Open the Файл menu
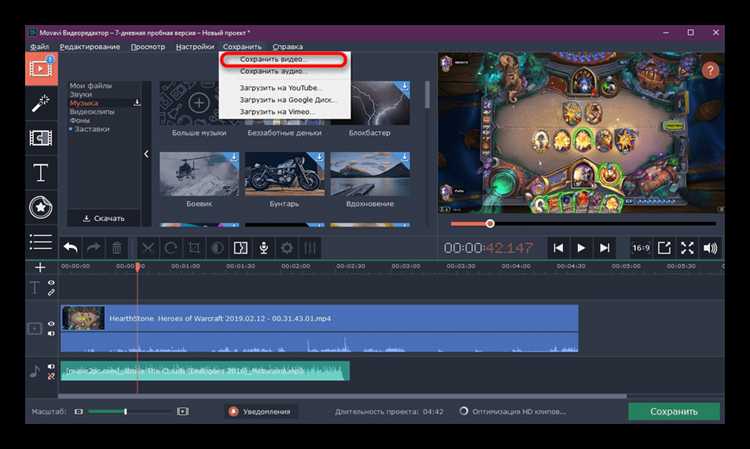The height and width of the screenshot is (449, 750). 39,46
